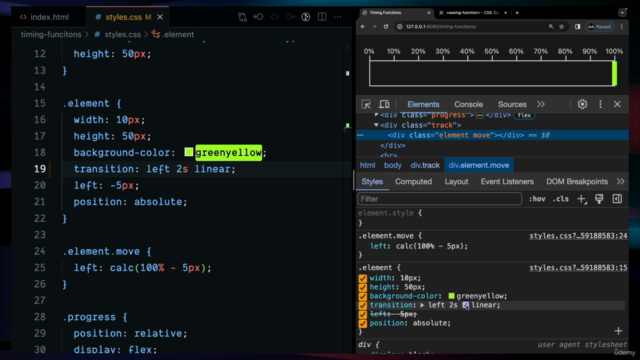Open the Layout tab in the sidebar

(456, 182)
